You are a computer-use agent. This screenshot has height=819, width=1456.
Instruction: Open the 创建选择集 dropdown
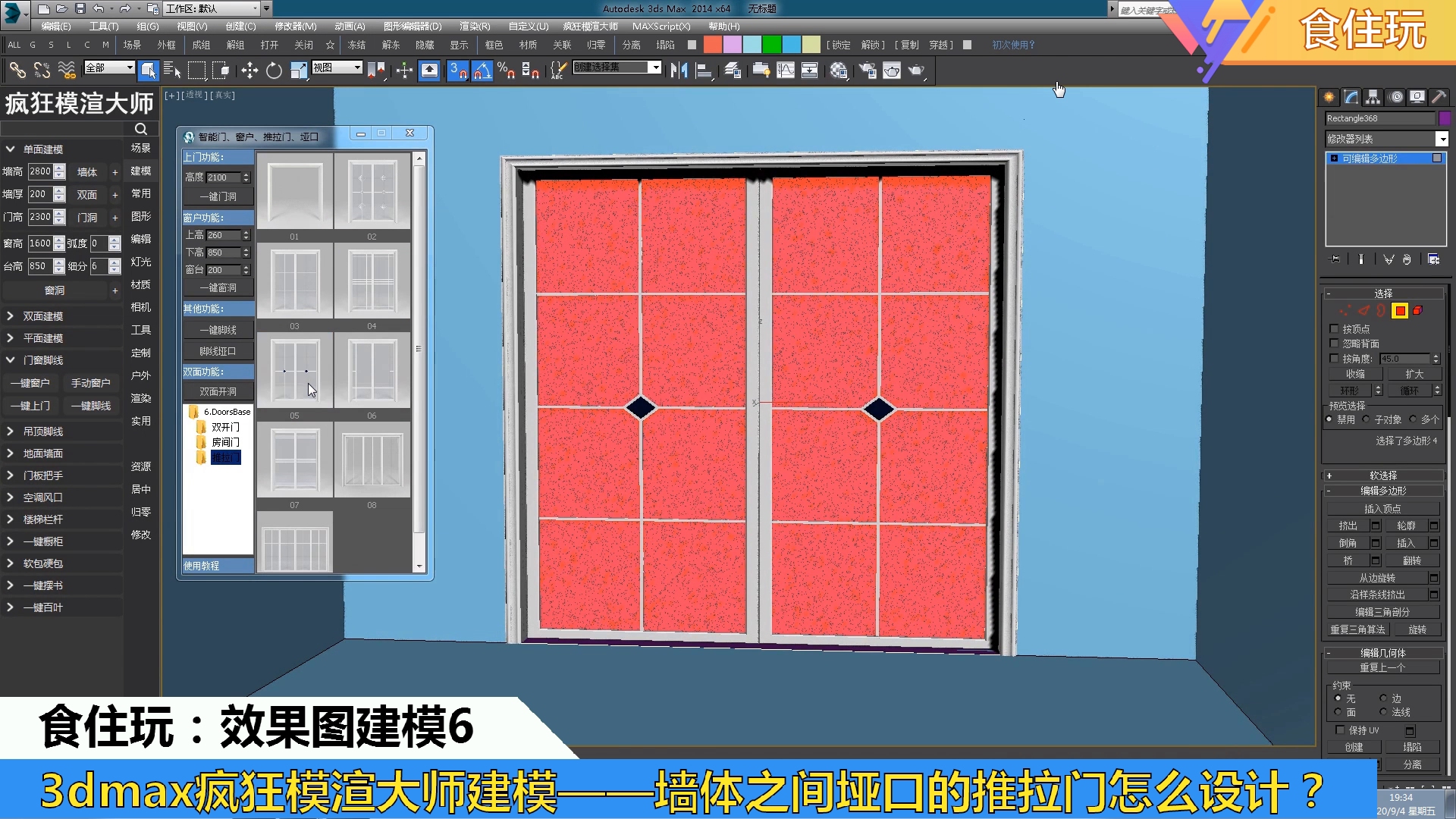tap(657, 67)
